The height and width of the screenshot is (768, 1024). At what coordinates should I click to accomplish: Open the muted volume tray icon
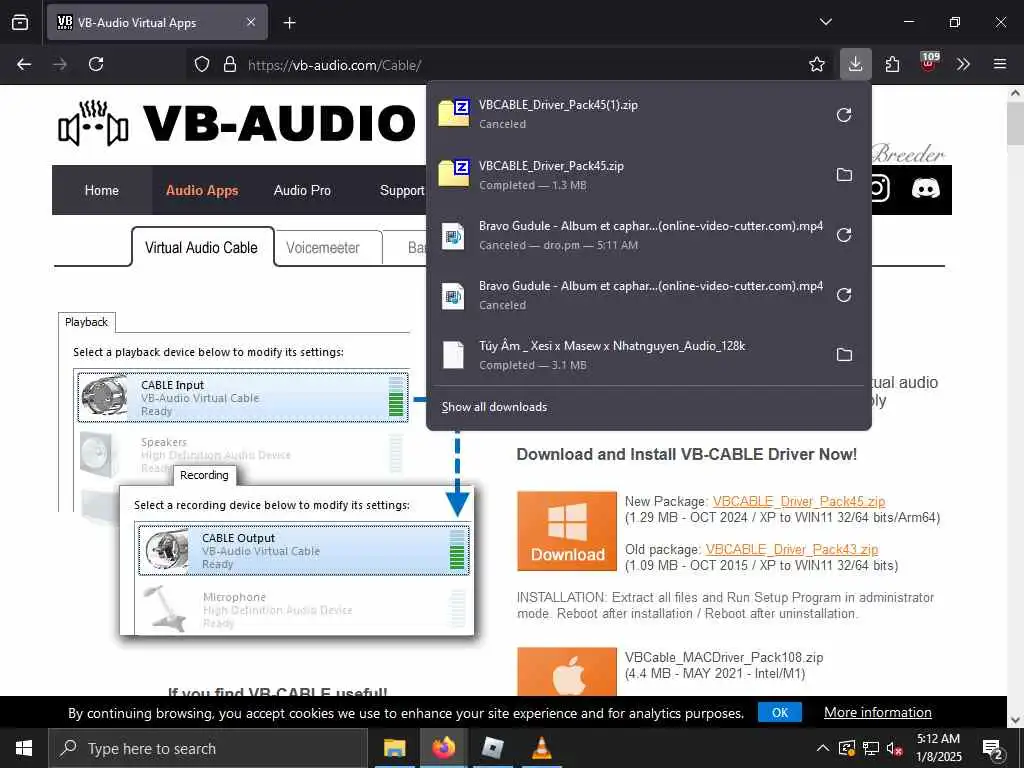coord(895,748)
